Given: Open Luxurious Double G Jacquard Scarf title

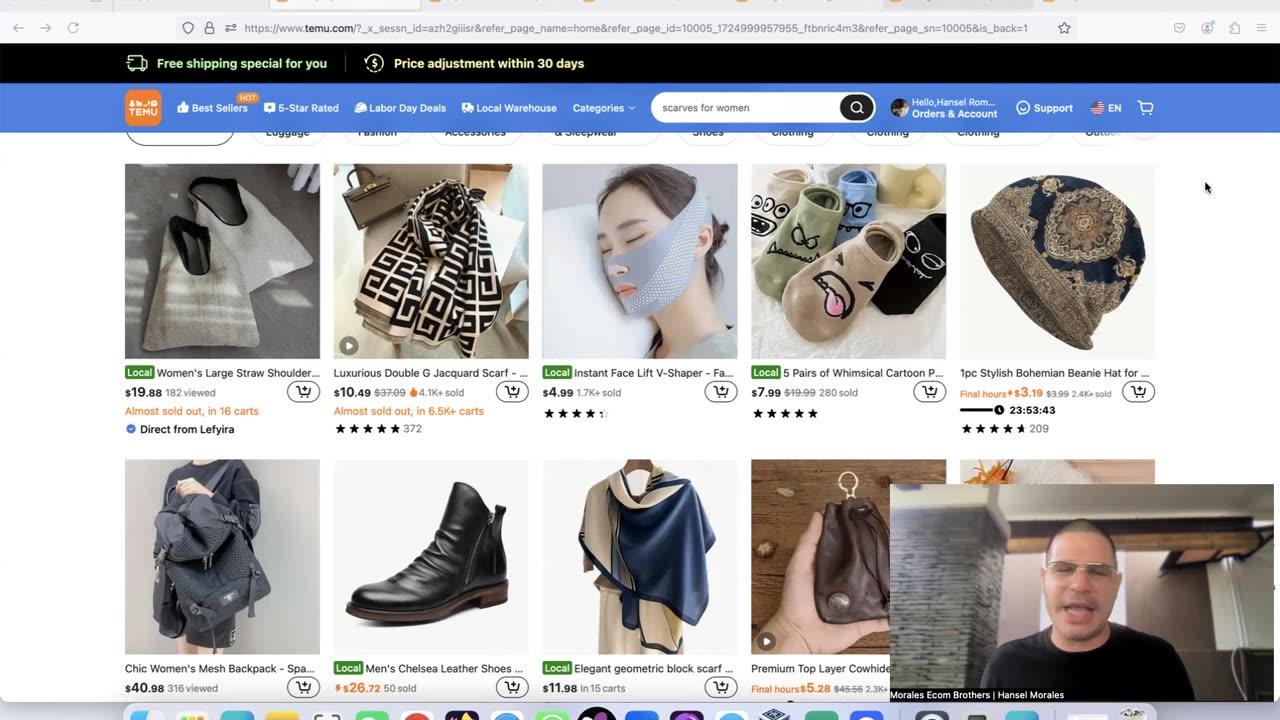Looking at the screenshot, I should click(x=430, y=373).
